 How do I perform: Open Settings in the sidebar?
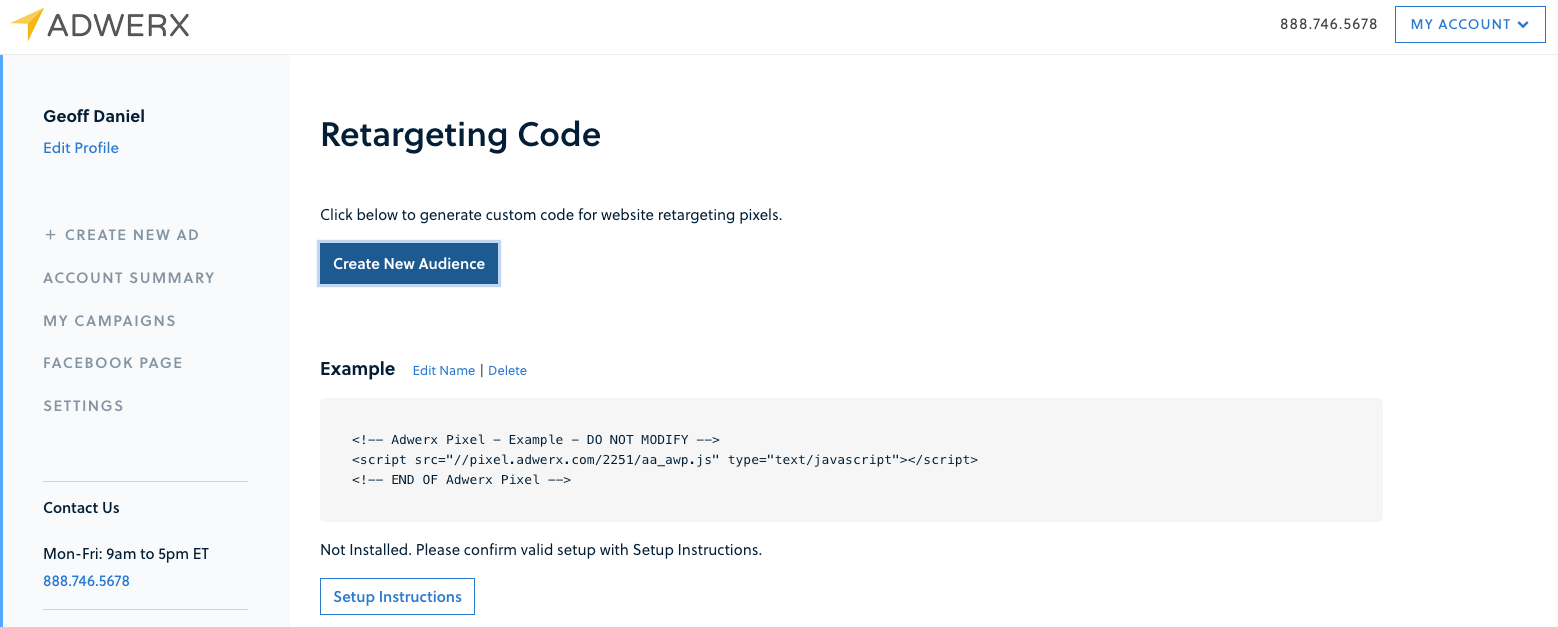83,406
